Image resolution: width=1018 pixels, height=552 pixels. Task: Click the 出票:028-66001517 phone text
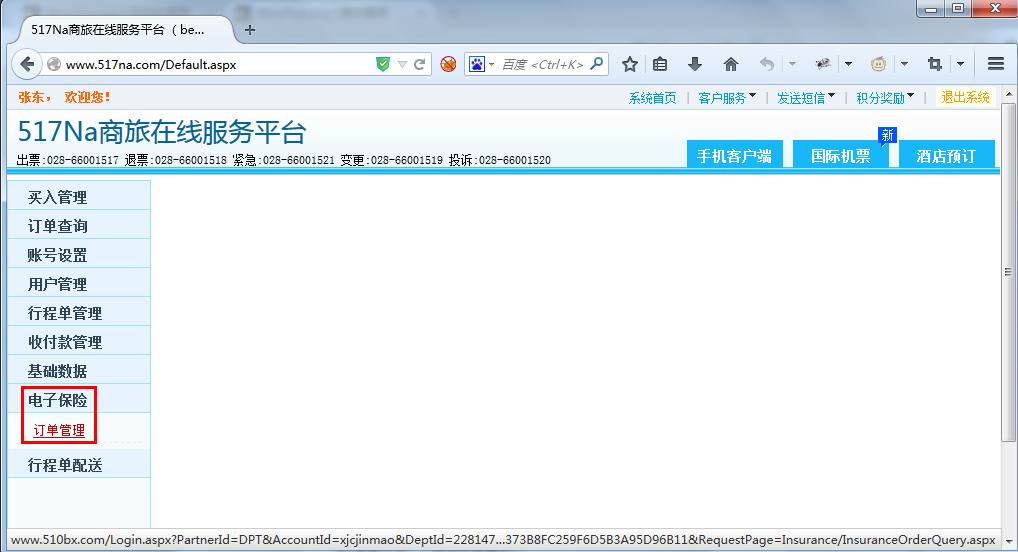68,160
